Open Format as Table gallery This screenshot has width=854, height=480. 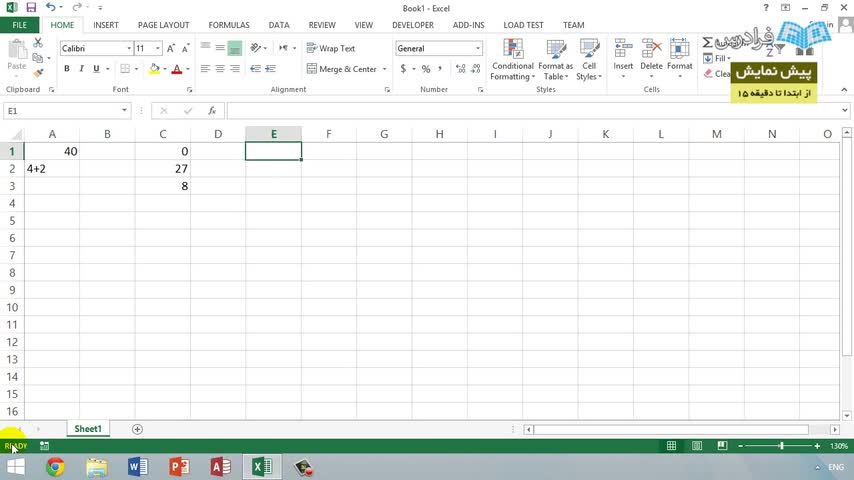pyautogui.click(x=556, y=60)
